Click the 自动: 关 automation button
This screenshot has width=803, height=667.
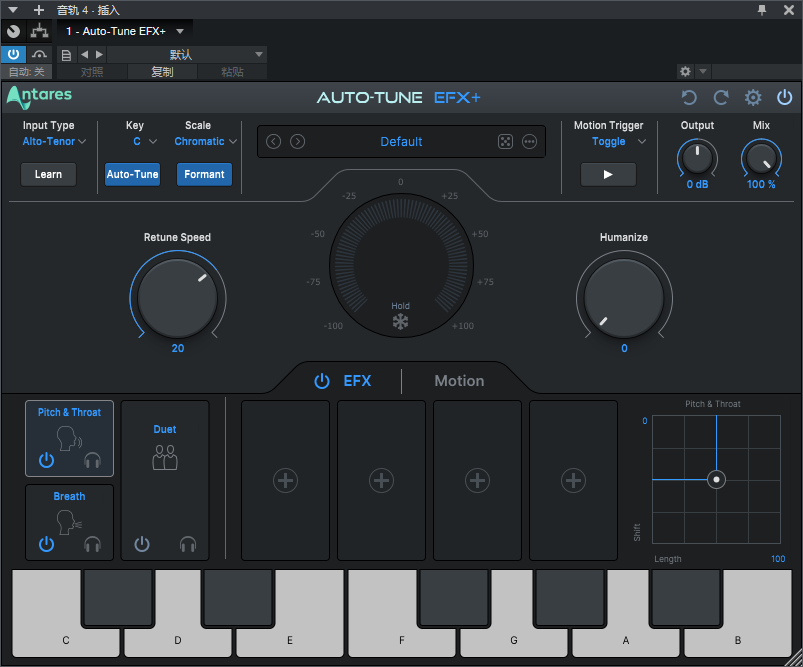click(x=27, y=72)
